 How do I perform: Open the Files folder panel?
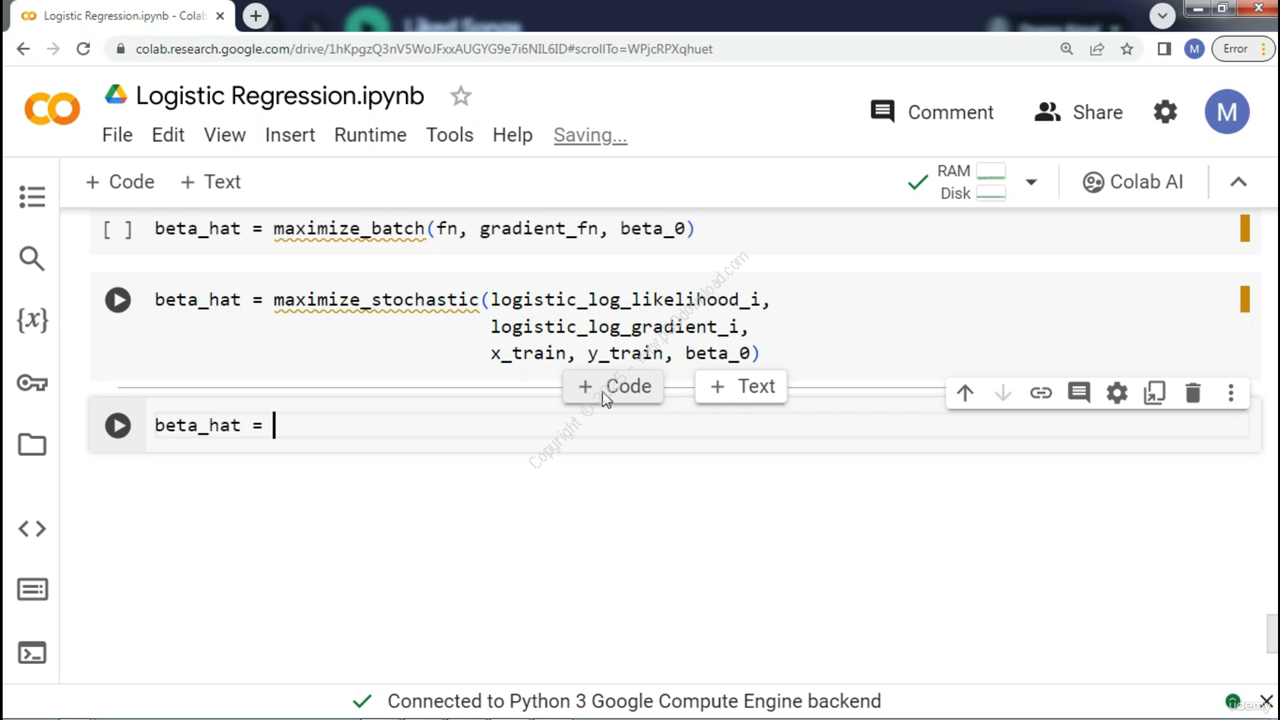pyautogui.click(x=32, y=445)
